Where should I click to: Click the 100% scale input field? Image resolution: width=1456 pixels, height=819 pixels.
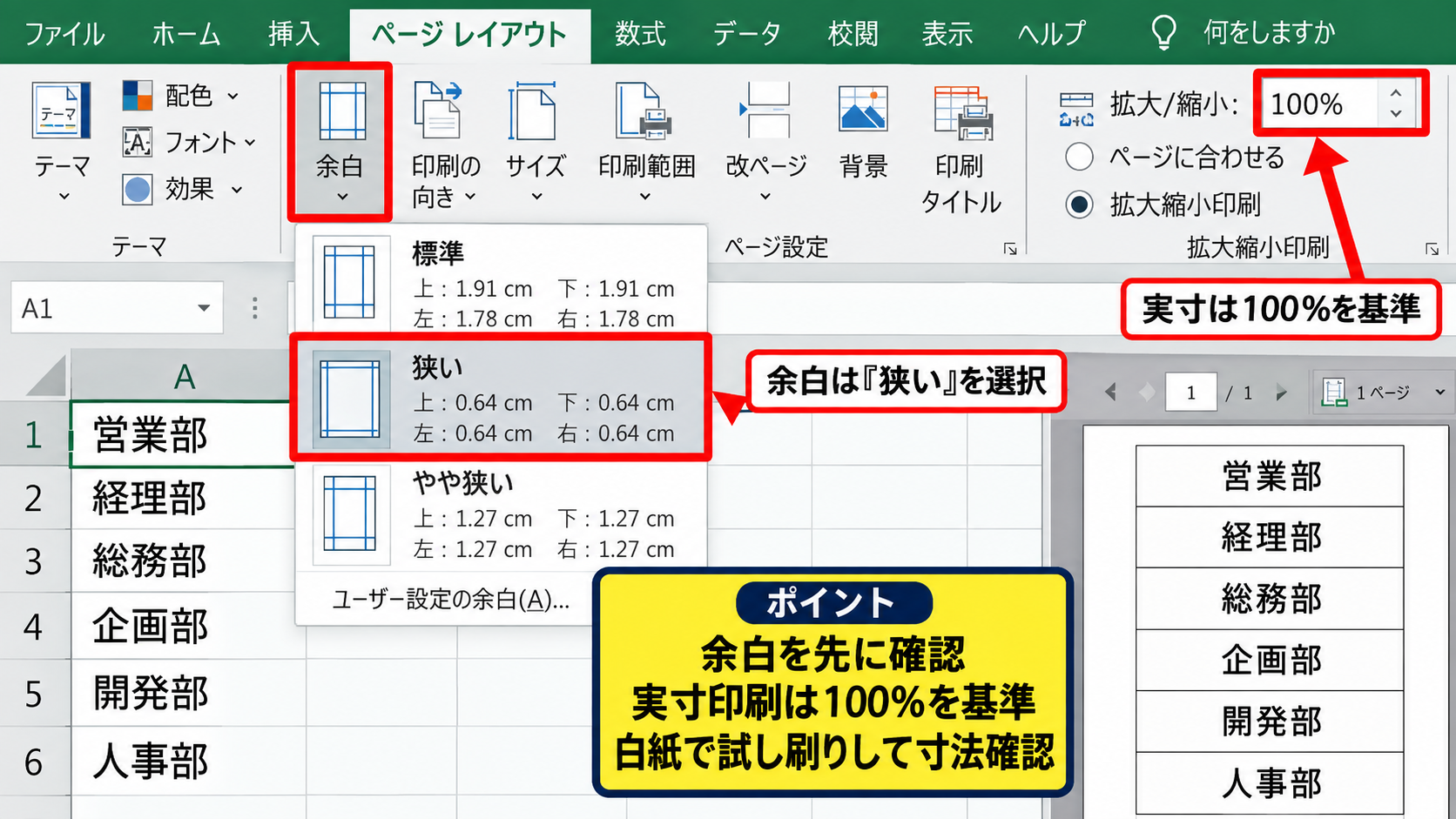coord(1319,104)
